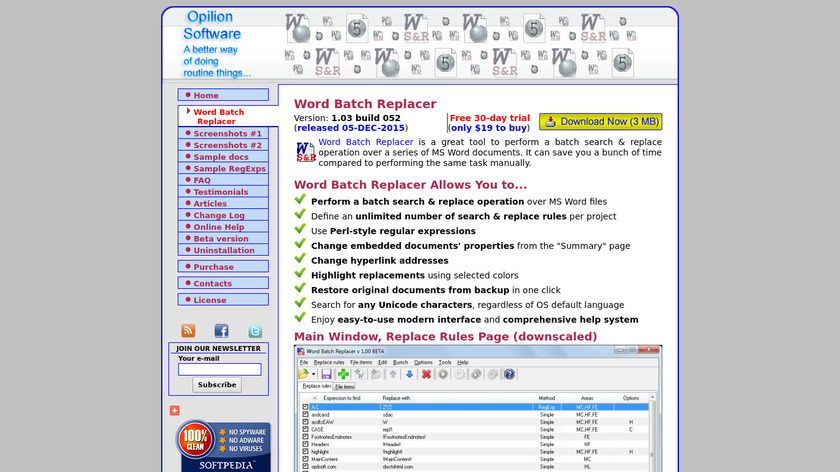Toggle checkbox of the CASE rule row

pos(305,429)
